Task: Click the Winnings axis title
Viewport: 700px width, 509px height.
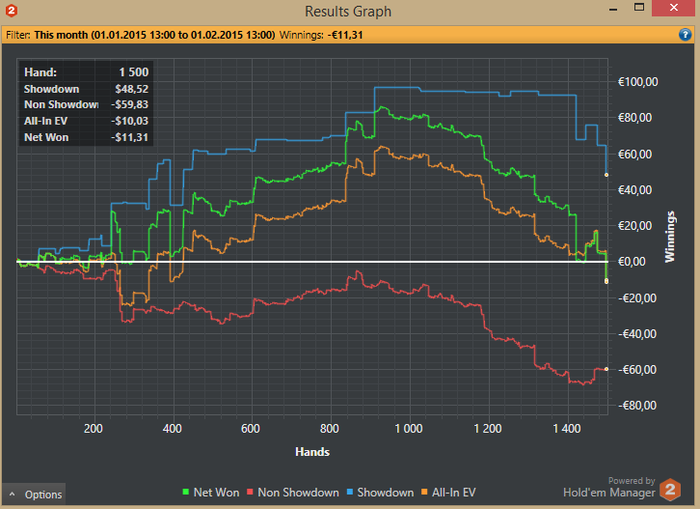Action: pyautogui.click(x=670, y=237)
